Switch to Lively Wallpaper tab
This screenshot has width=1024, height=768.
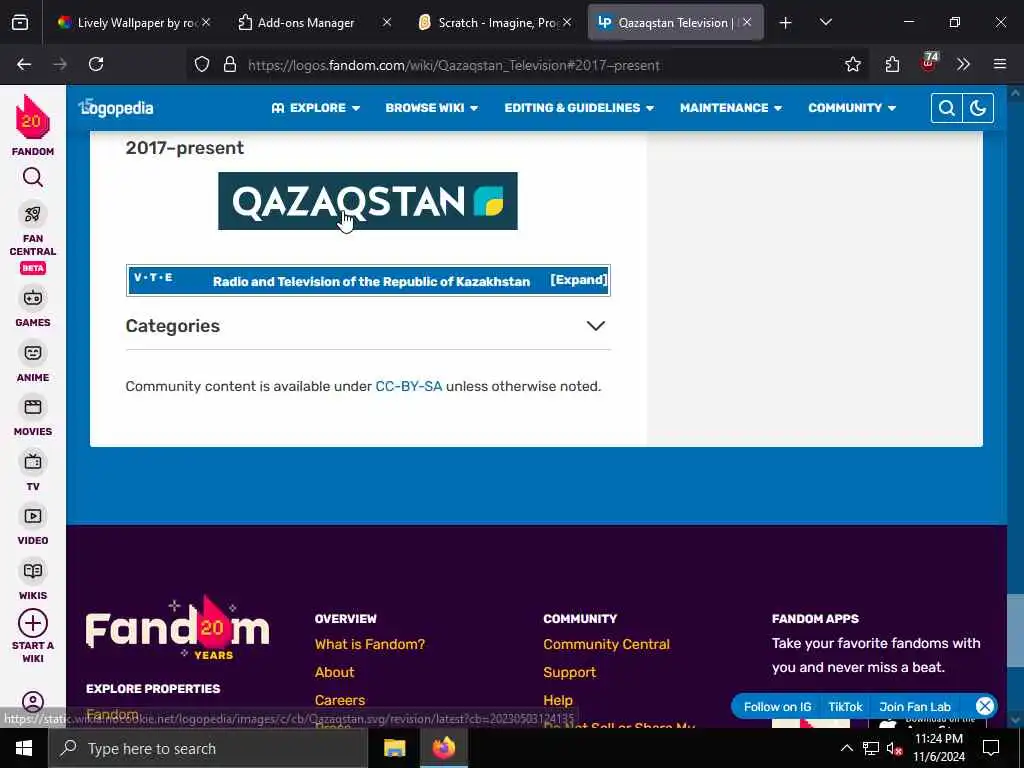click(133, 23)
